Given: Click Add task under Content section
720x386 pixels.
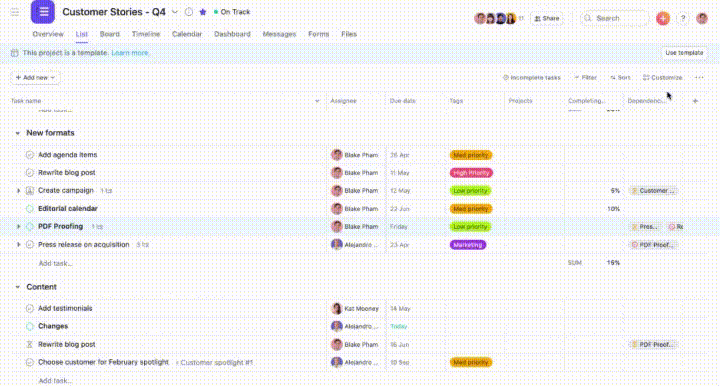Looking at the screenshot, I should [56, 380].
